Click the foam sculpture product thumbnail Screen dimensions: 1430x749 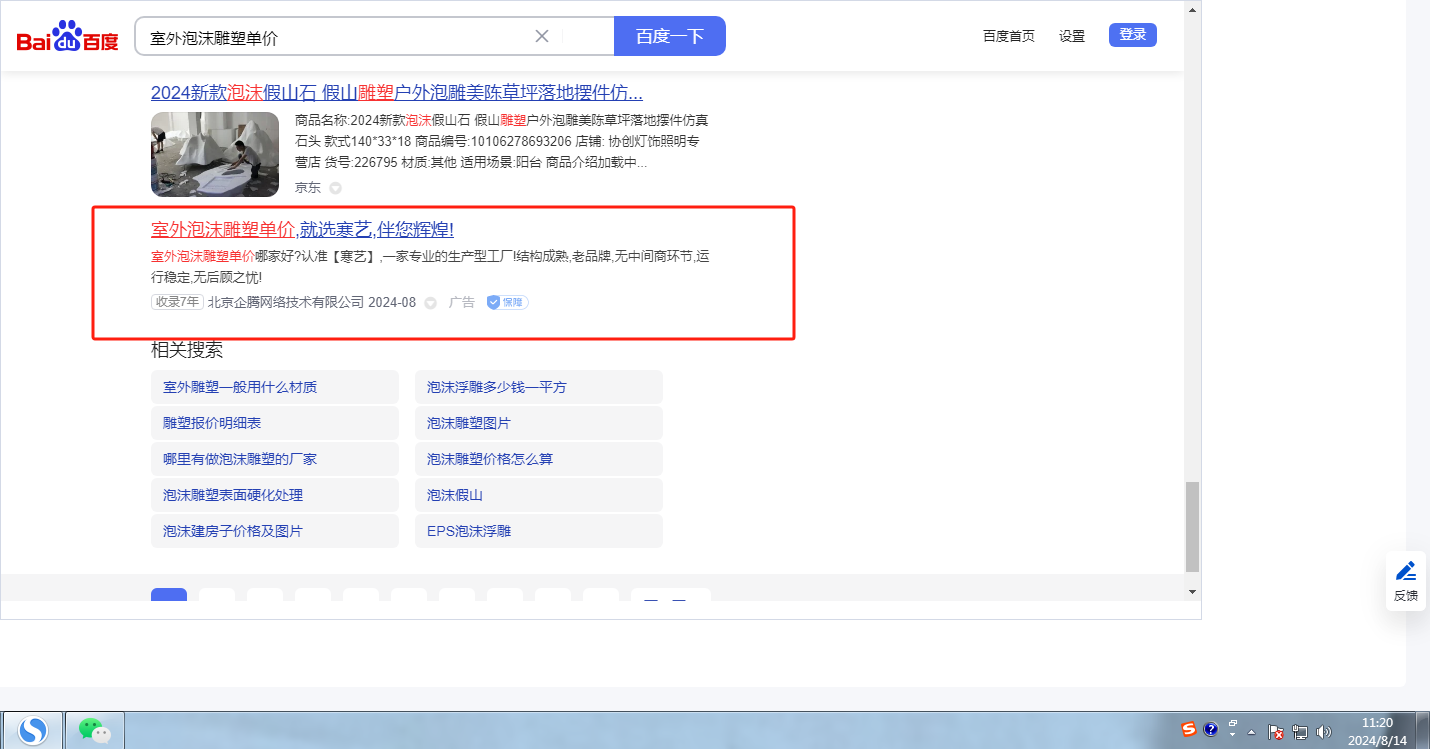click(x=215, y=154)
